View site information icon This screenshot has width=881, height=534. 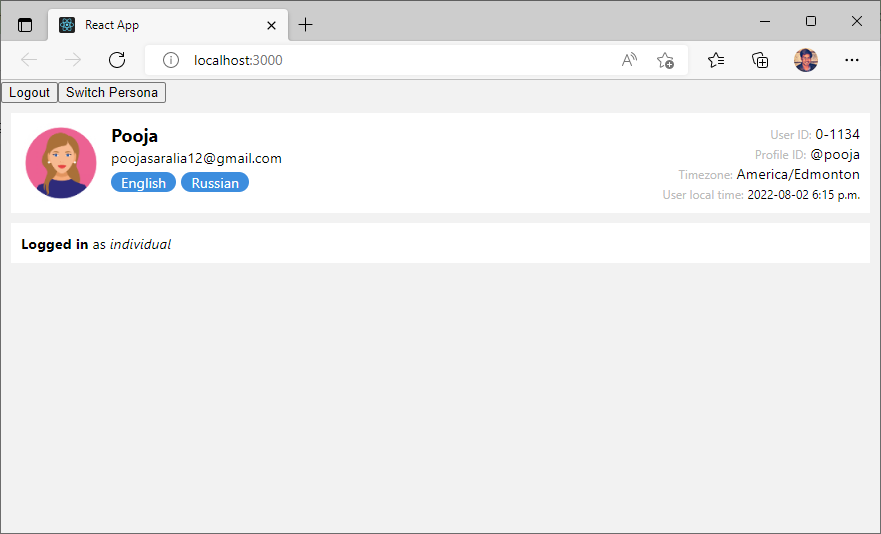pos(171,60)
